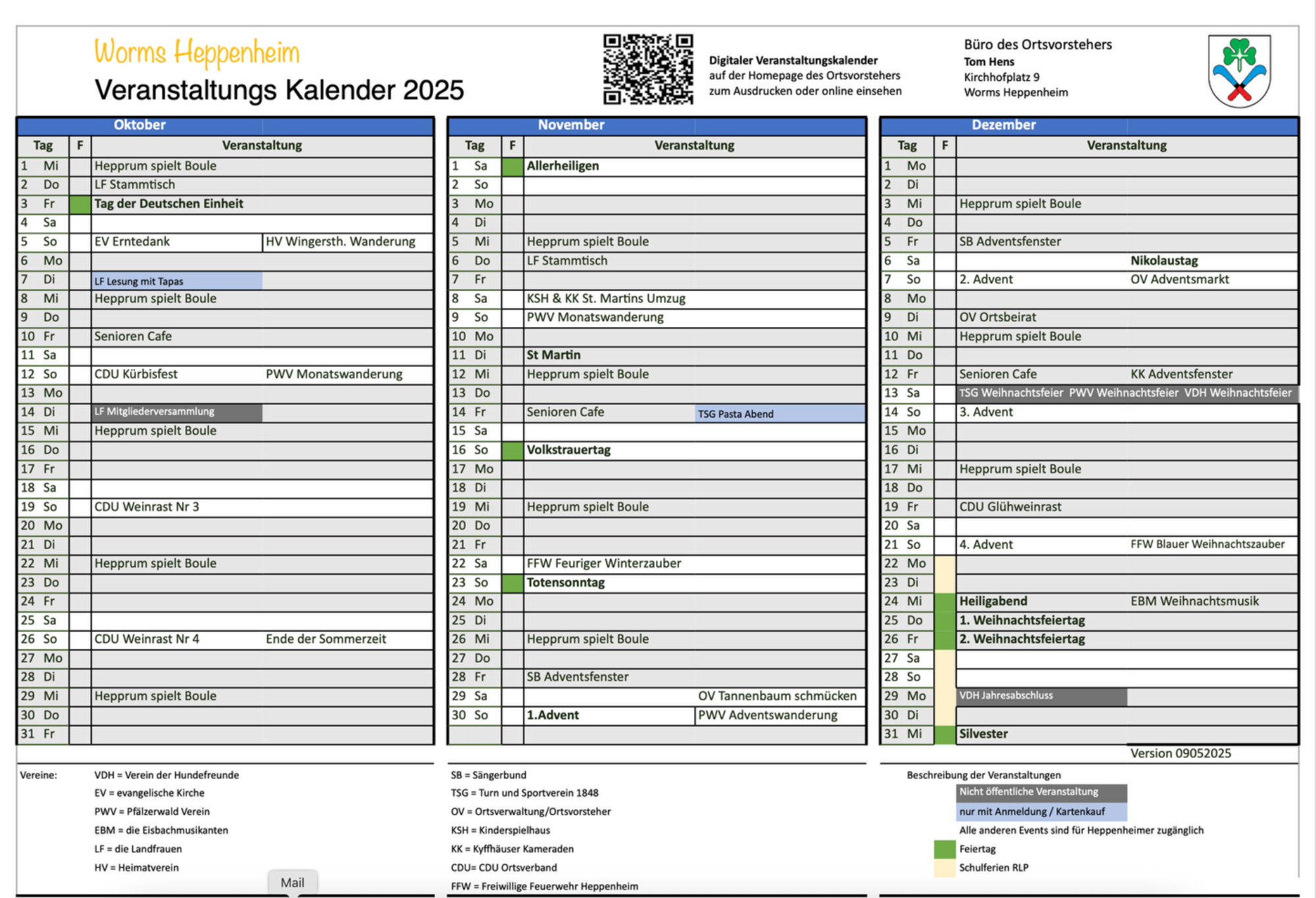Click the QR code for the digital calendar

pos(648,70)
